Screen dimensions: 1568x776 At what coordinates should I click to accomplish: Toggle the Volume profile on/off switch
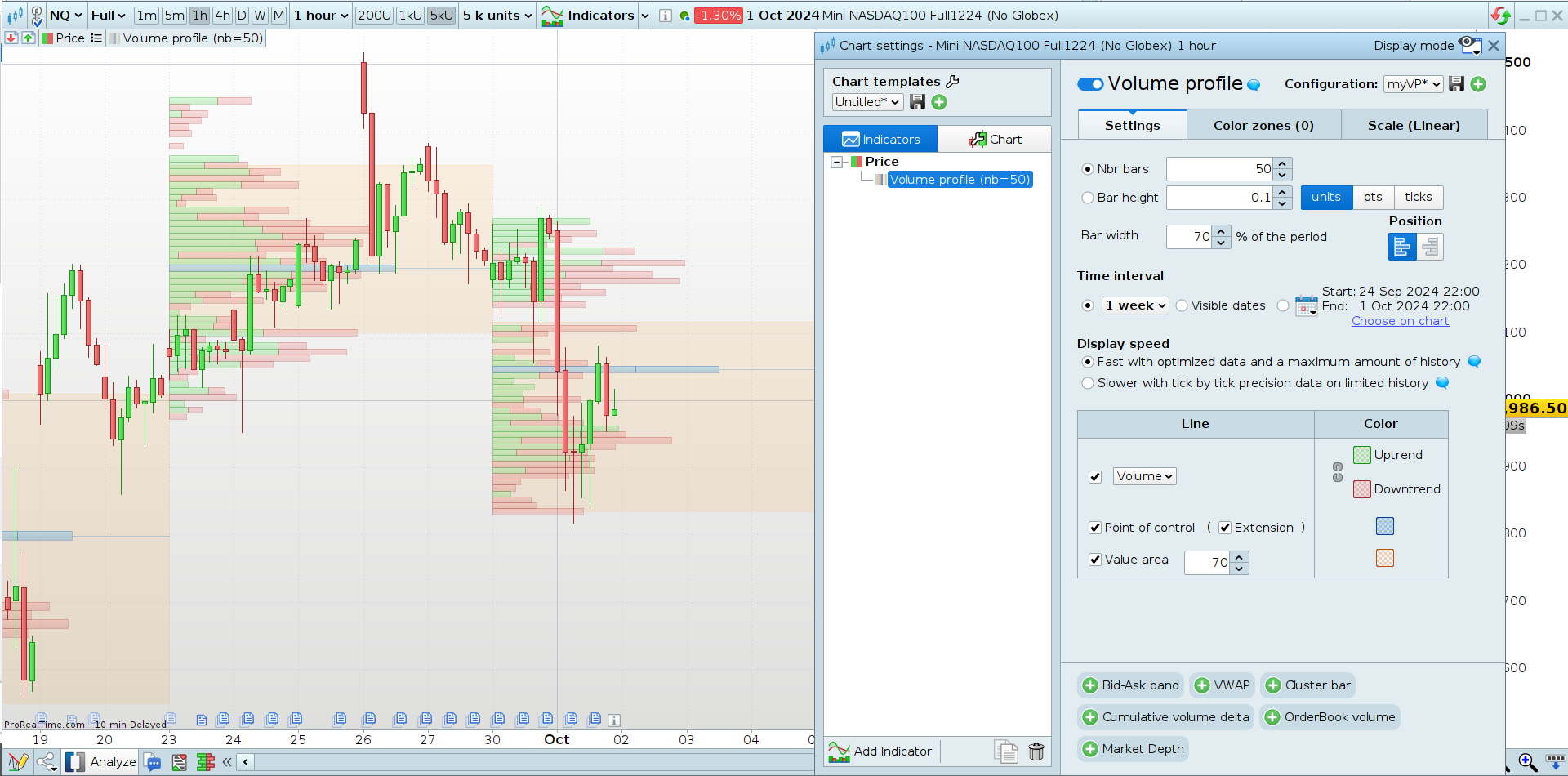(x=1090, y=84)
